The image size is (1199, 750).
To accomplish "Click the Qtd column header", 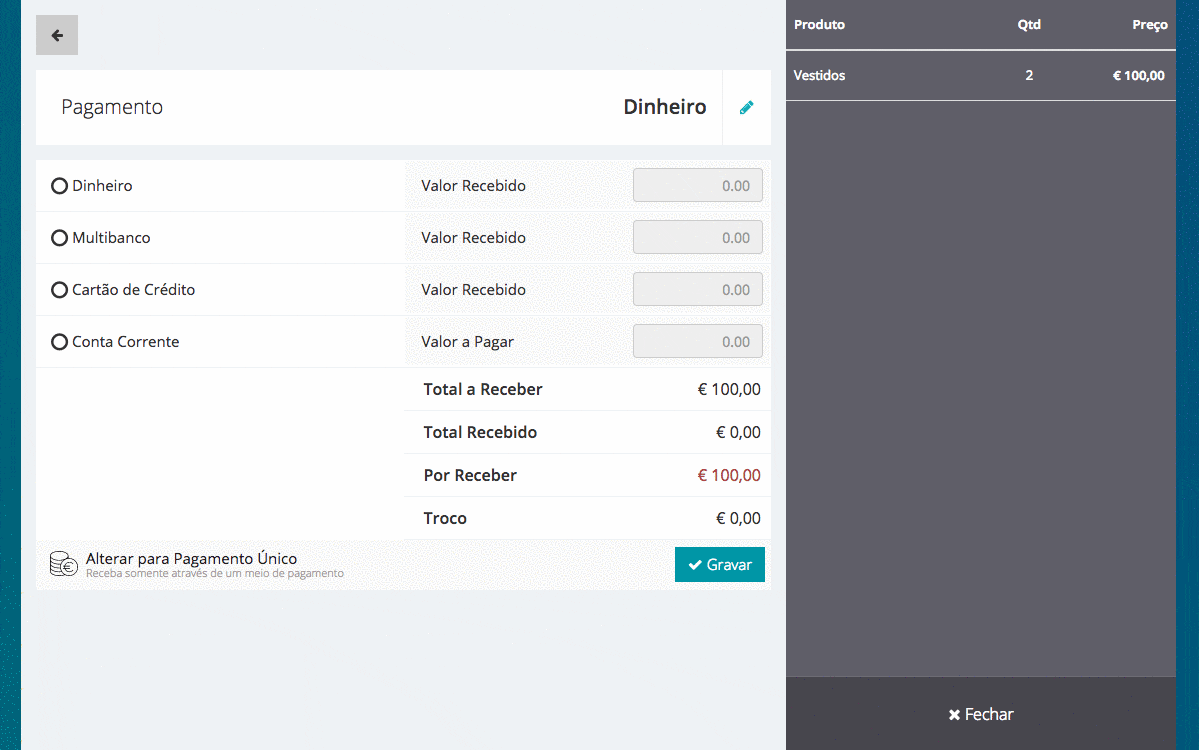I will pyautogui.click(x=1029, y=25).
